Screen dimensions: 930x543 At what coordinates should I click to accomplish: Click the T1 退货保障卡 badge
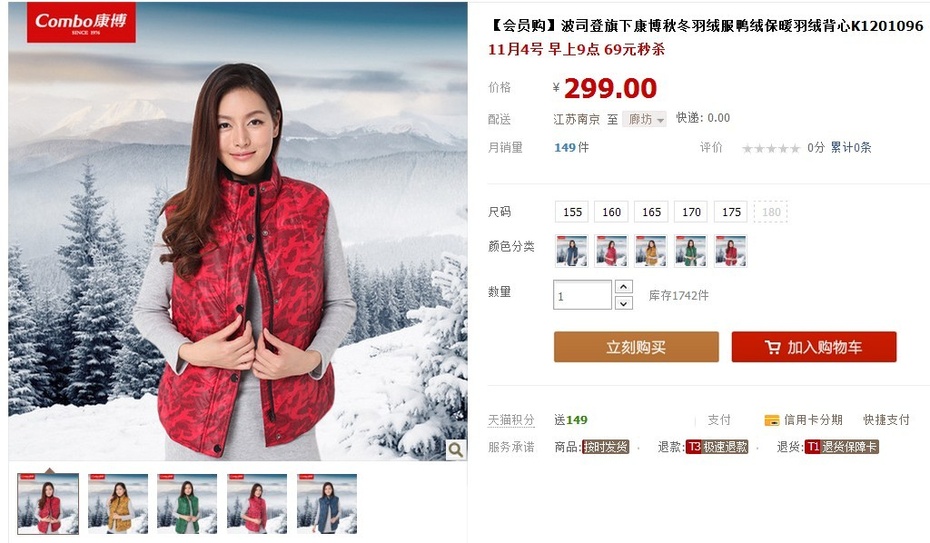[x=841, y=447]
